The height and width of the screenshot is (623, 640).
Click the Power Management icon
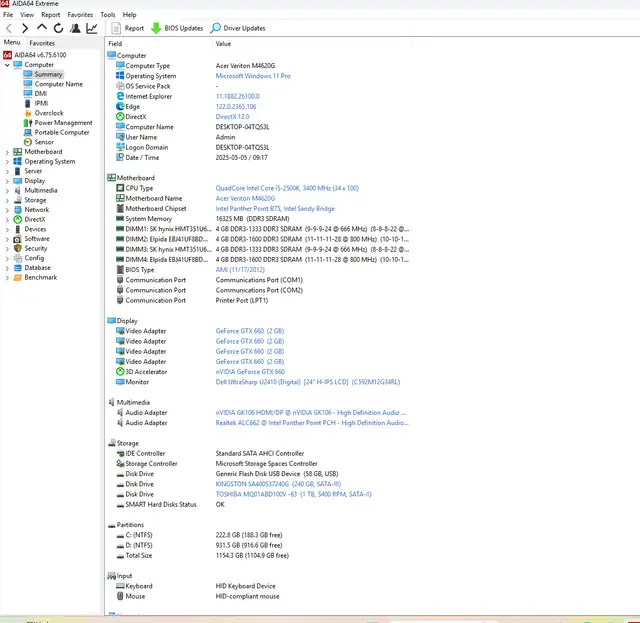click(28, 123)
